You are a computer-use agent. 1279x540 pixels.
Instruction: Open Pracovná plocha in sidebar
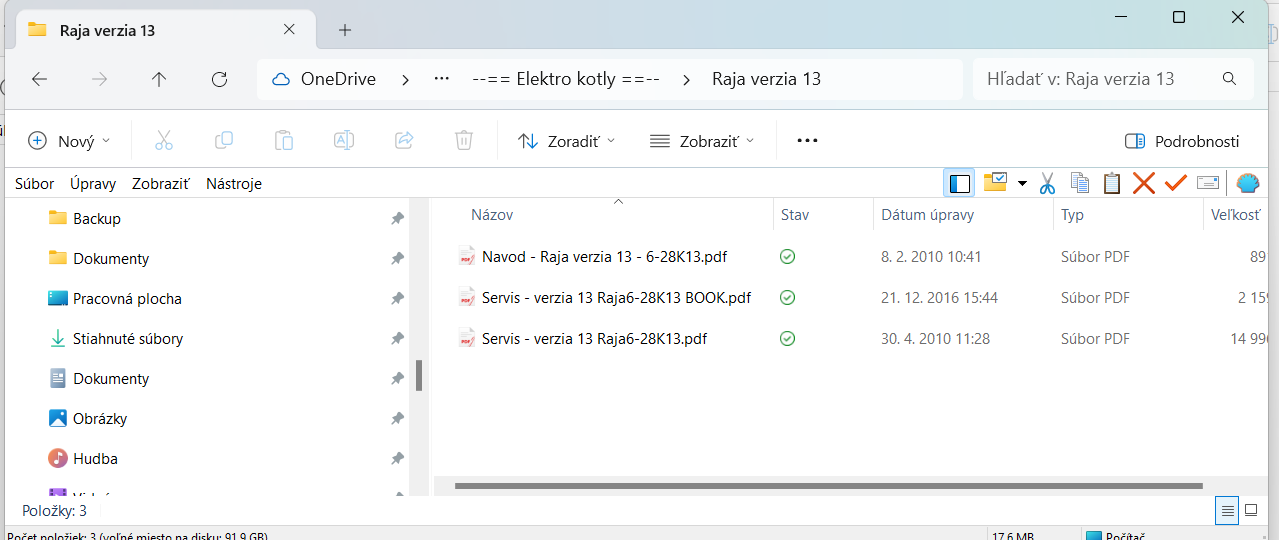click(x=127, y=298)
